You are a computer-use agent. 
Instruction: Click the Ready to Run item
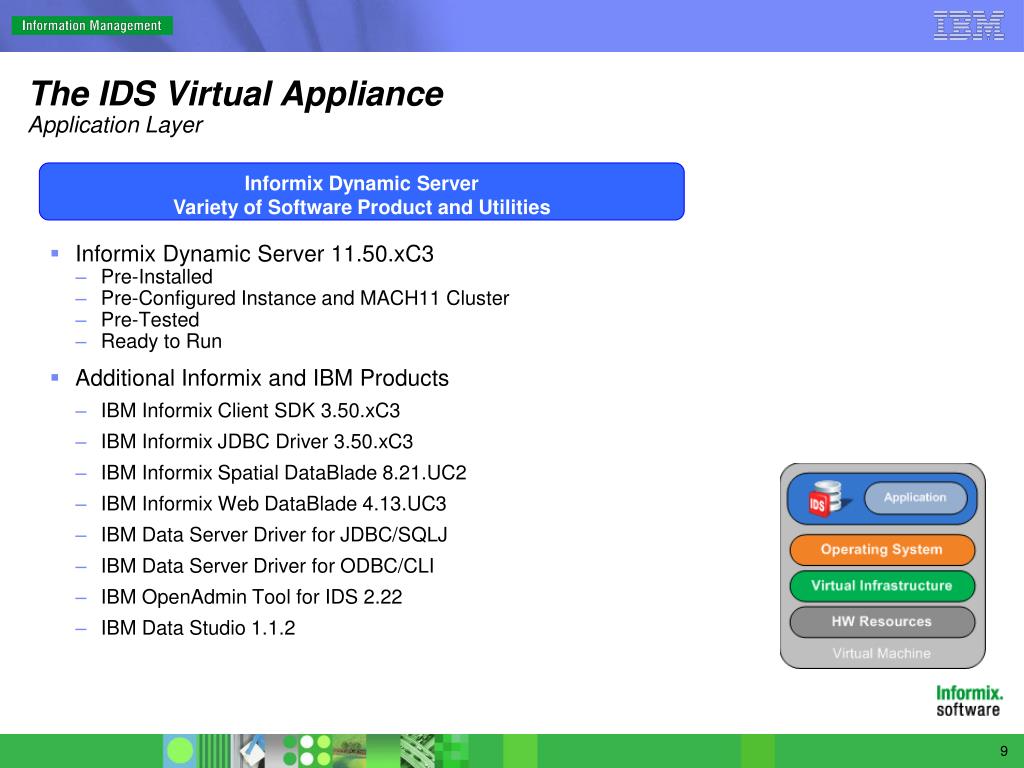161,342
